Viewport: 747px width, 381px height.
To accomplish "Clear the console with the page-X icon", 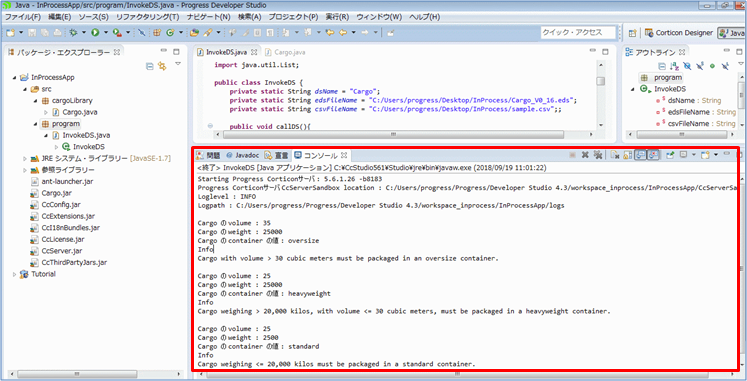I will 615,155.
